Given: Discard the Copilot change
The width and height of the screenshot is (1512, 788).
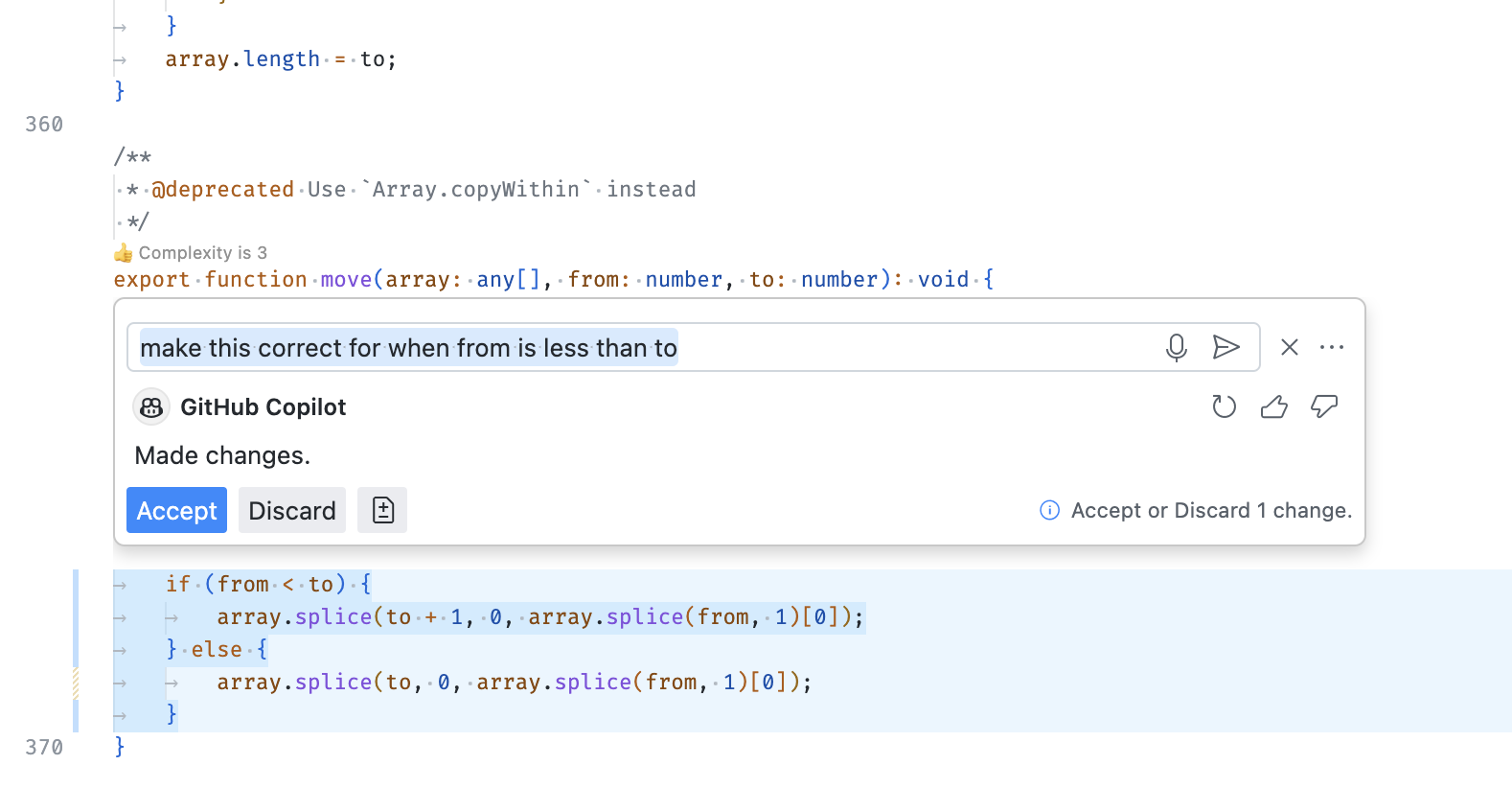Looking at the screenshot, I should click(x=291, y=510).
